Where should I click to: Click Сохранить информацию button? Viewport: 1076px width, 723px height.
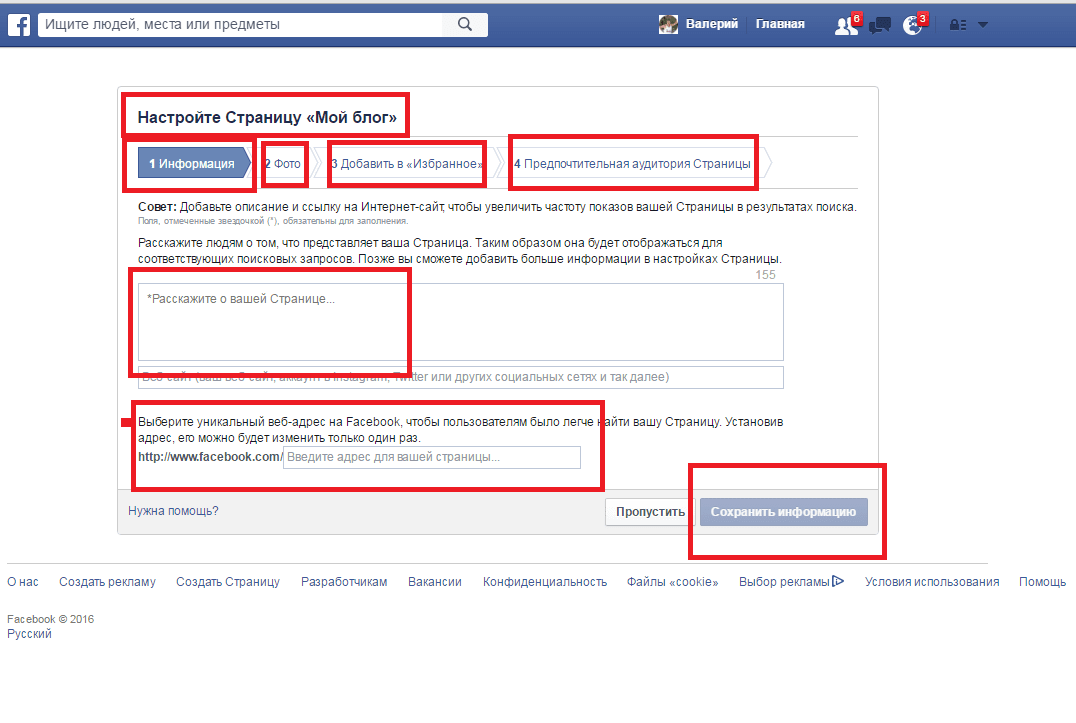click(x=784, y=512)
